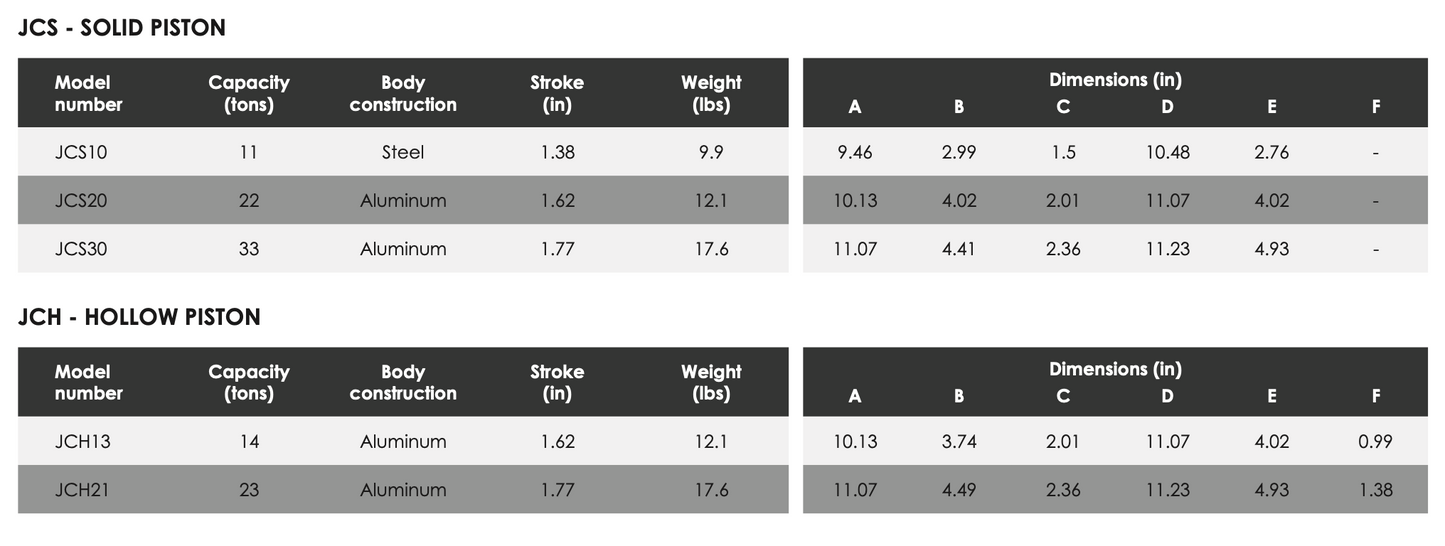The image size is (1445, 546).
Task: Click the 9.46 dimension A value
Action: 854,152
